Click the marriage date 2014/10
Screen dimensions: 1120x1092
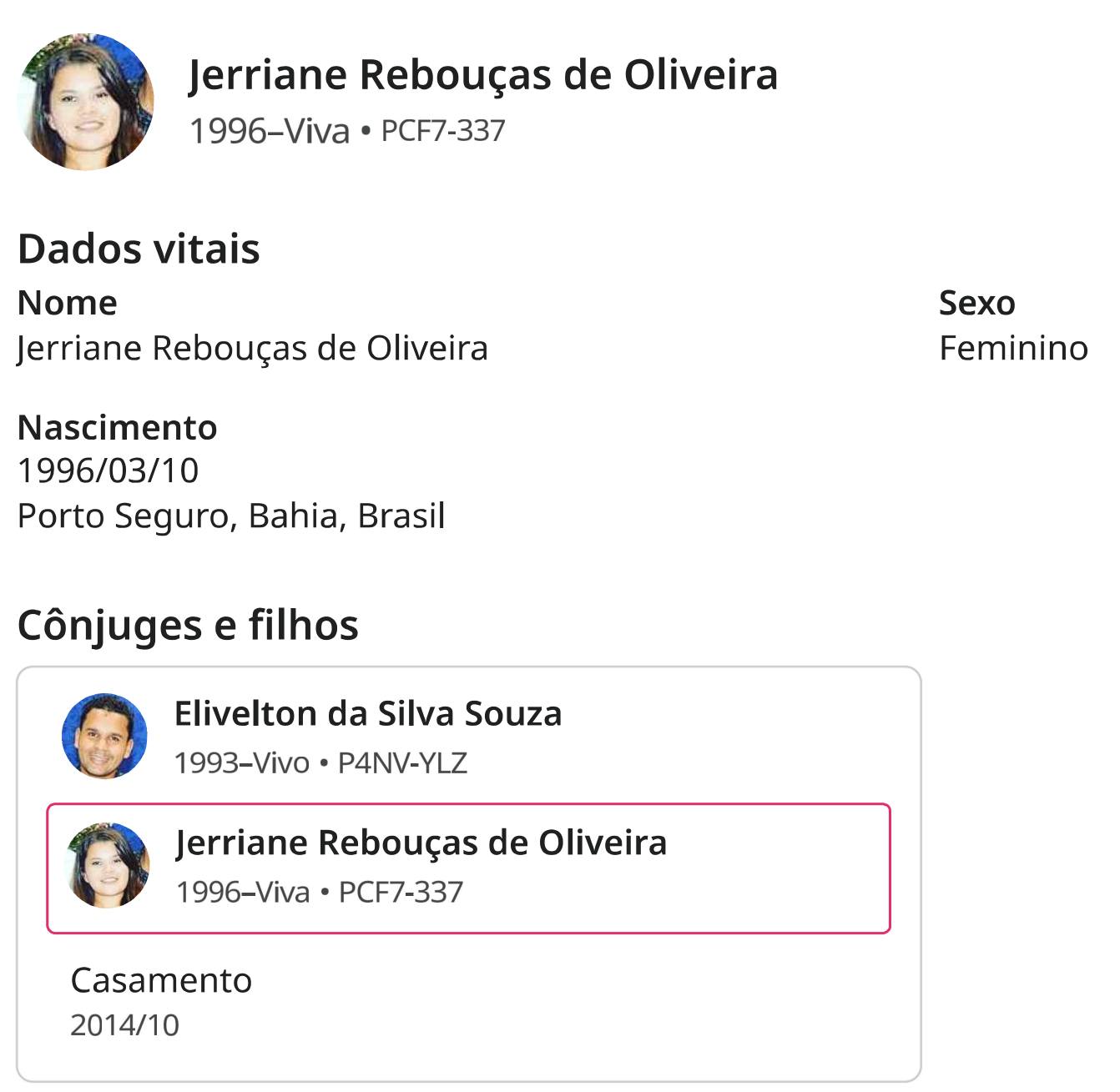125,1025
